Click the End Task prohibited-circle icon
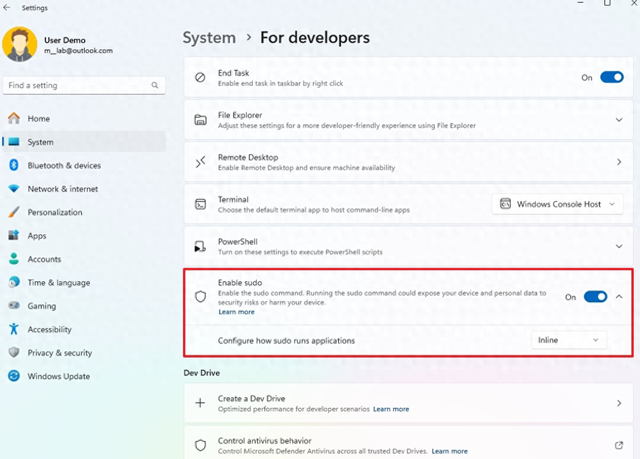640x459 pixels. point(200,77)
